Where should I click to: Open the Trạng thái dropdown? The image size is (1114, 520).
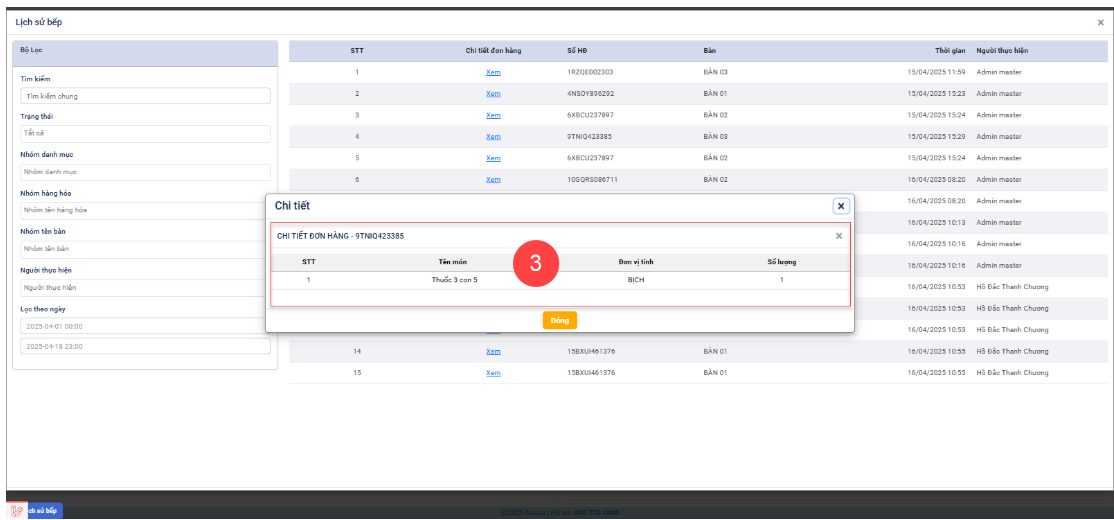145,134
